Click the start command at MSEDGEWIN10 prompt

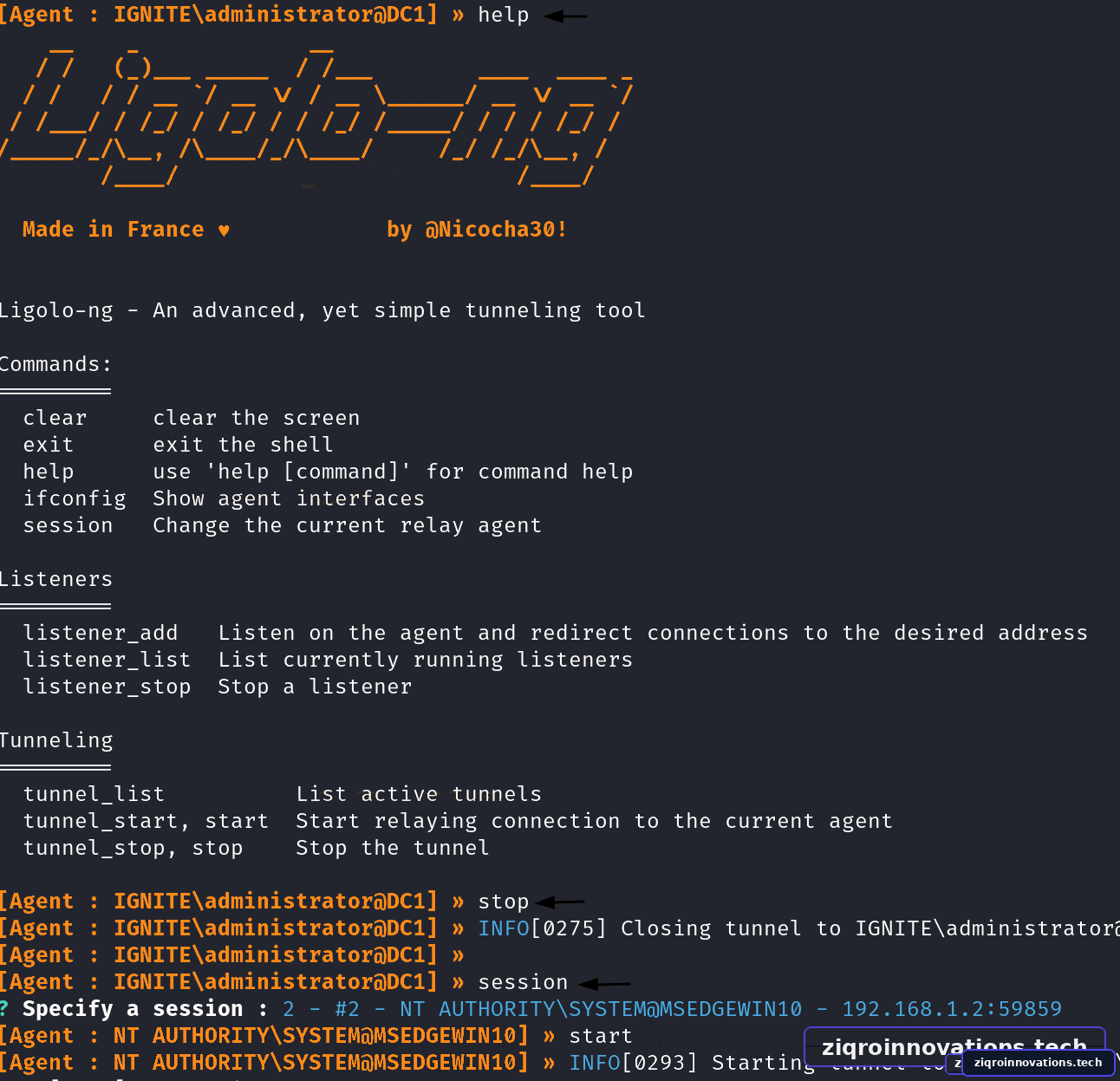(x=601, y=1037)
